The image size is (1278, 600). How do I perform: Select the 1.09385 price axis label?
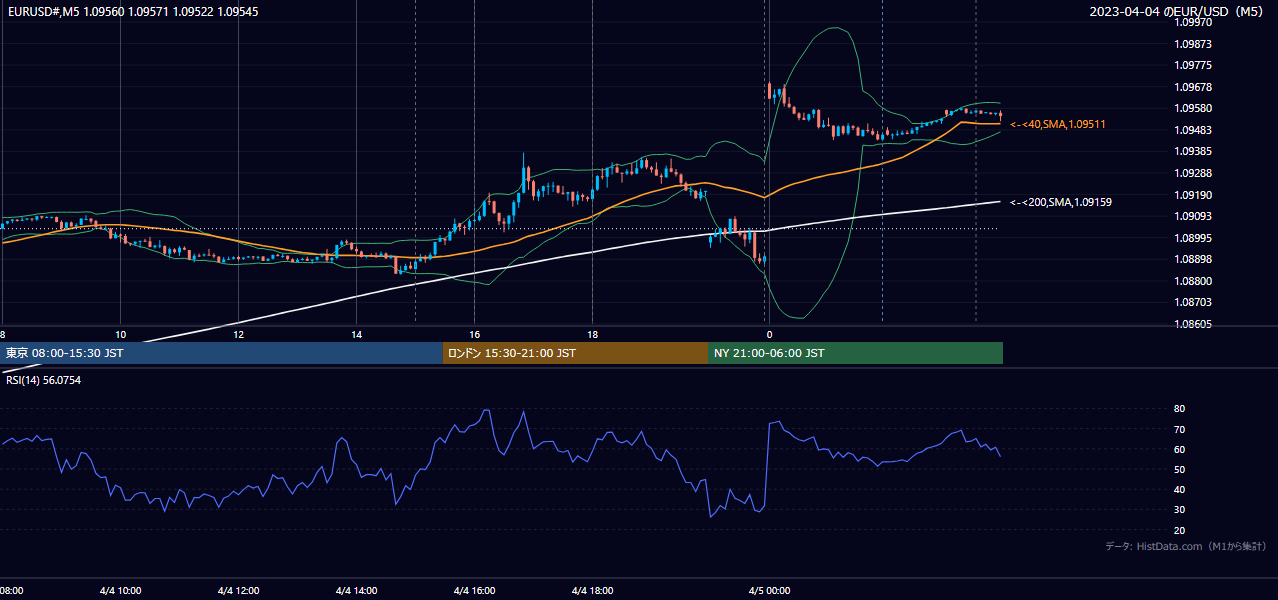point(1192,152)
